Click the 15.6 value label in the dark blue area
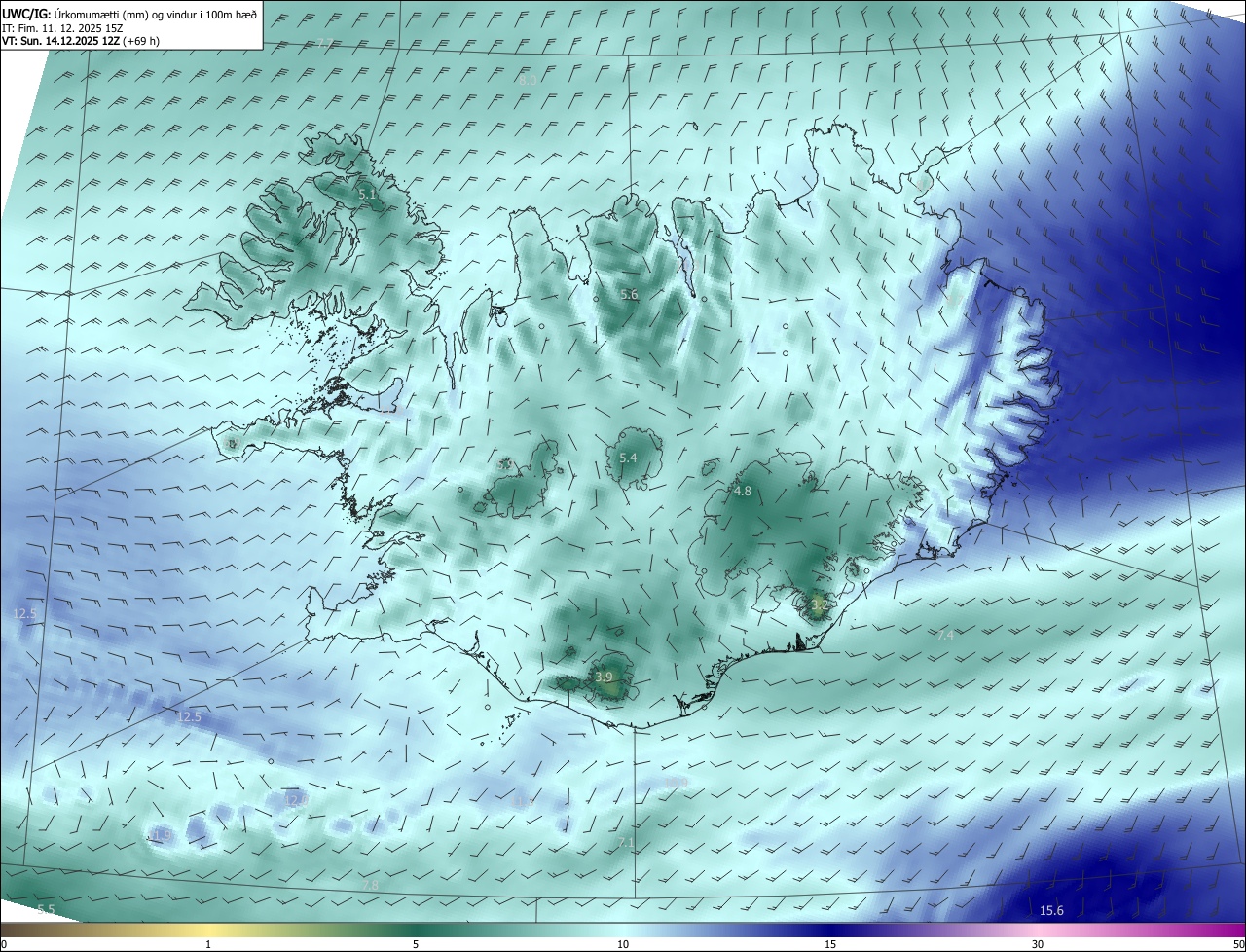This screenshot has width=1246, height=952. 1051,910
